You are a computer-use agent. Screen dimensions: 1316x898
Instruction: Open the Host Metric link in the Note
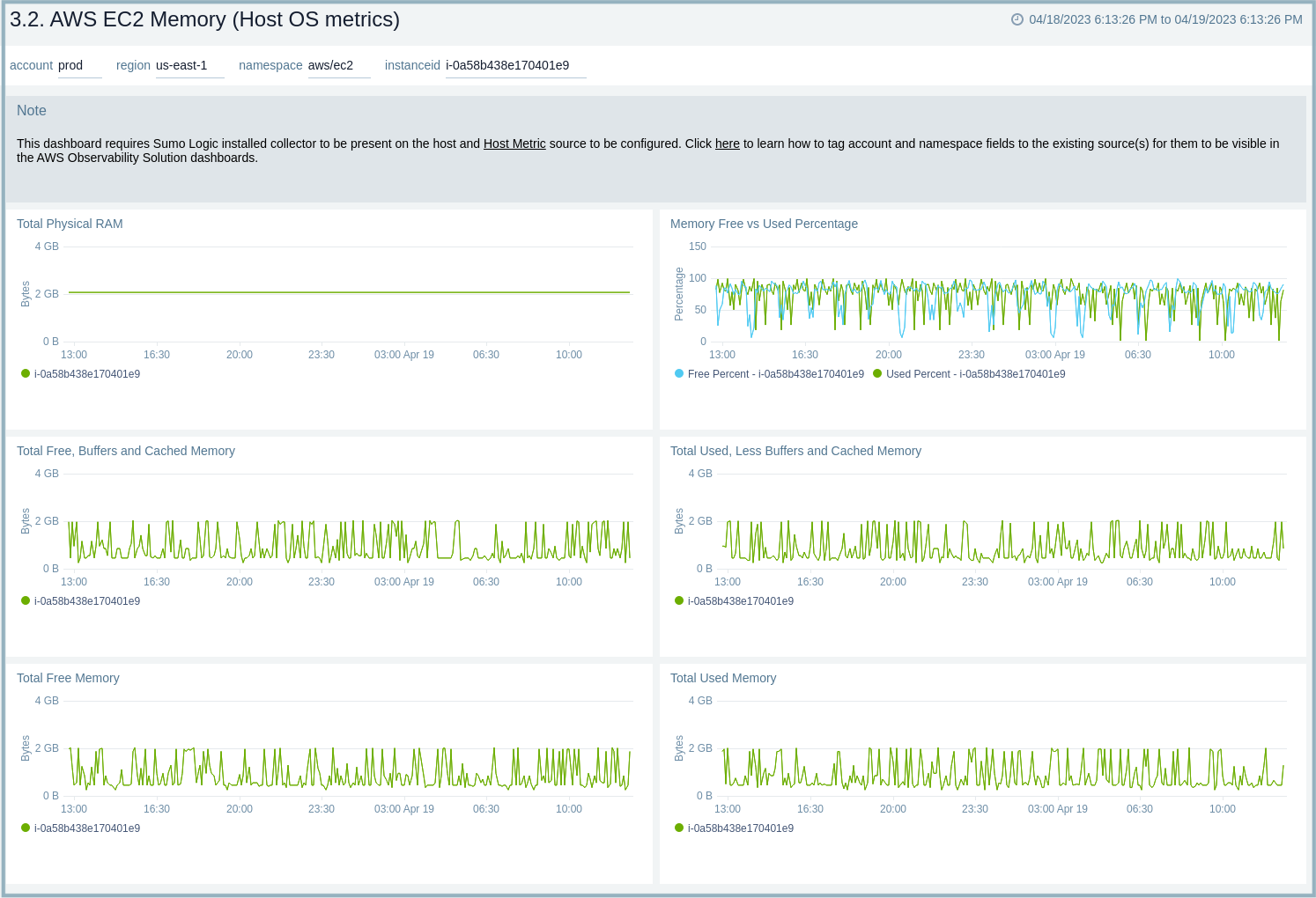click(x=514, y=144)
